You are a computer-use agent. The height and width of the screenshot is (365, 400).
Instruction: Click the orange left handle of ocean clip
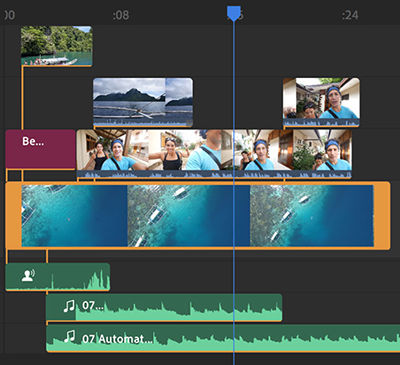tap(14, 216)
